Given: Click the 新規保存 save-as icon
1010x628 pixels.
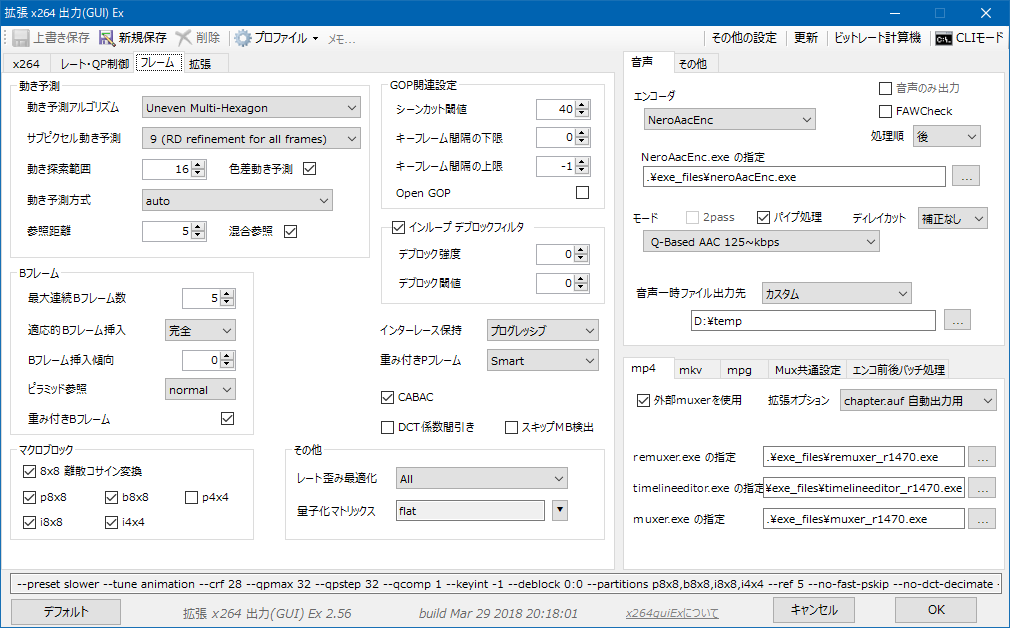Looking at the screenshot, I should coord(106,38).
